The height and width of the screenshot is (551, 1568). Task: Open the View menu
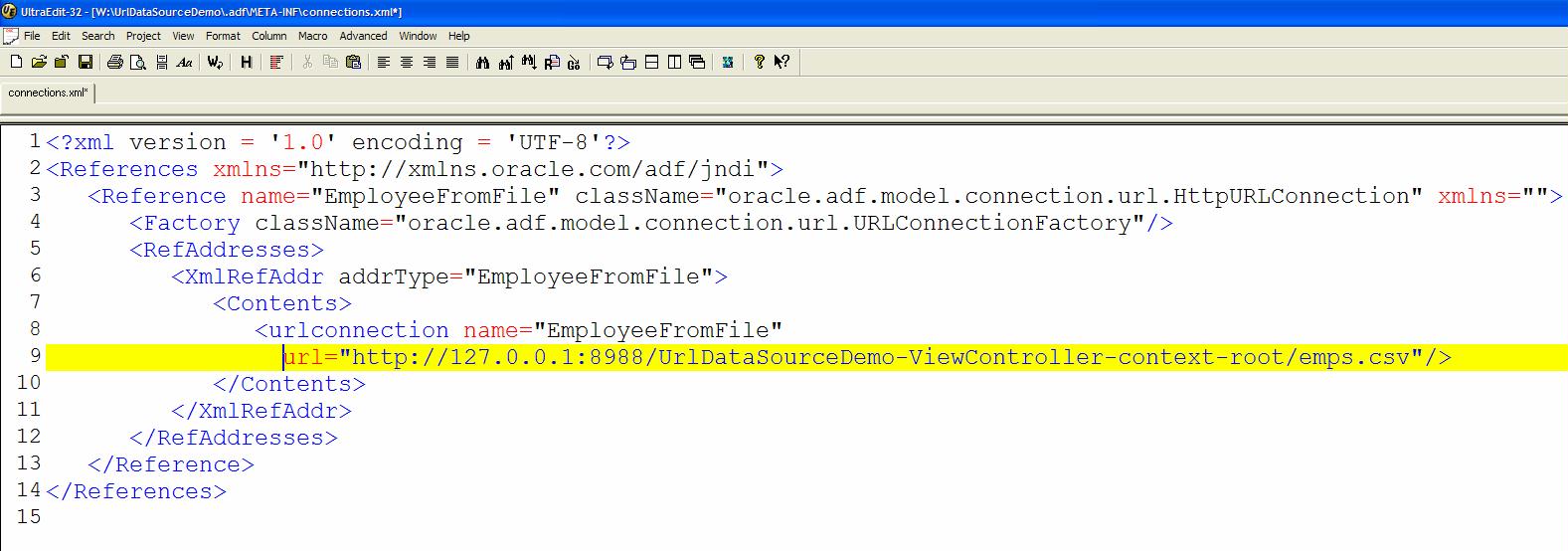(183, 36)
